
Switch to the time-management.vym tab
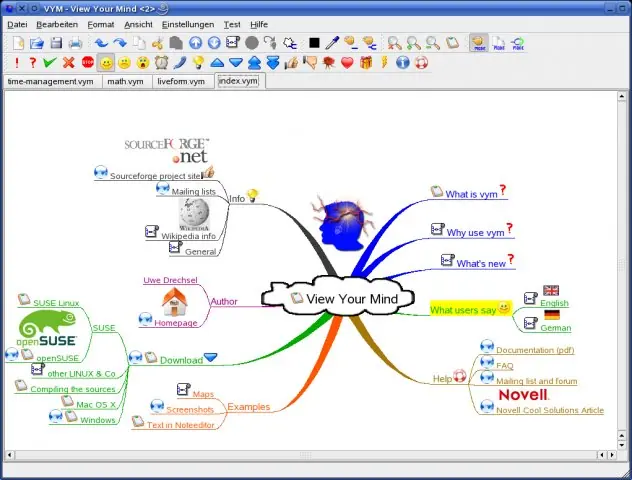[x=50, y=81]
